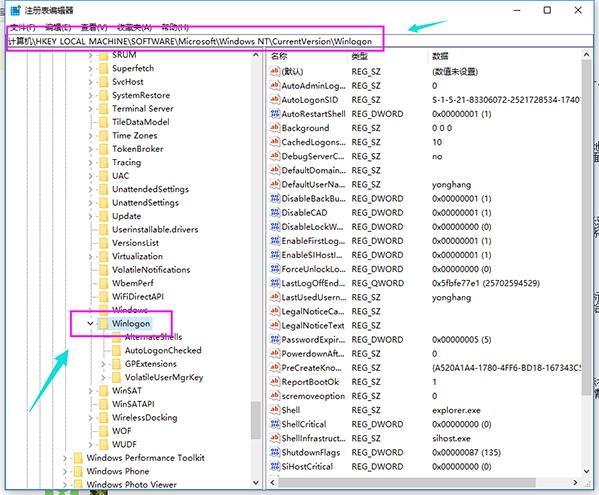Click the Registry Editor app icon in title bar

click(15, 10)
